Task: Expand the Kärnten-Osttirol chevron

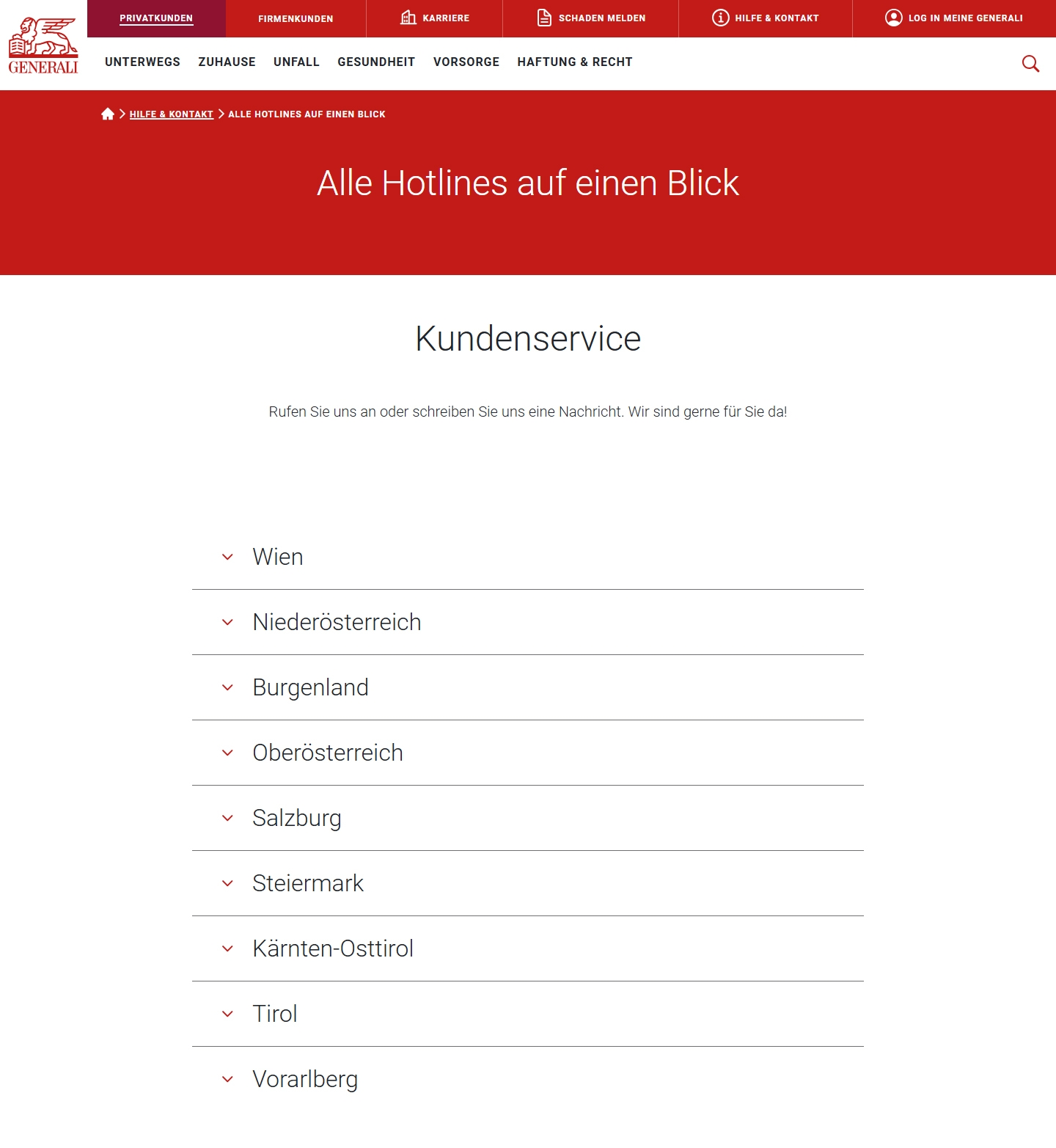Action: pos(227,948)
